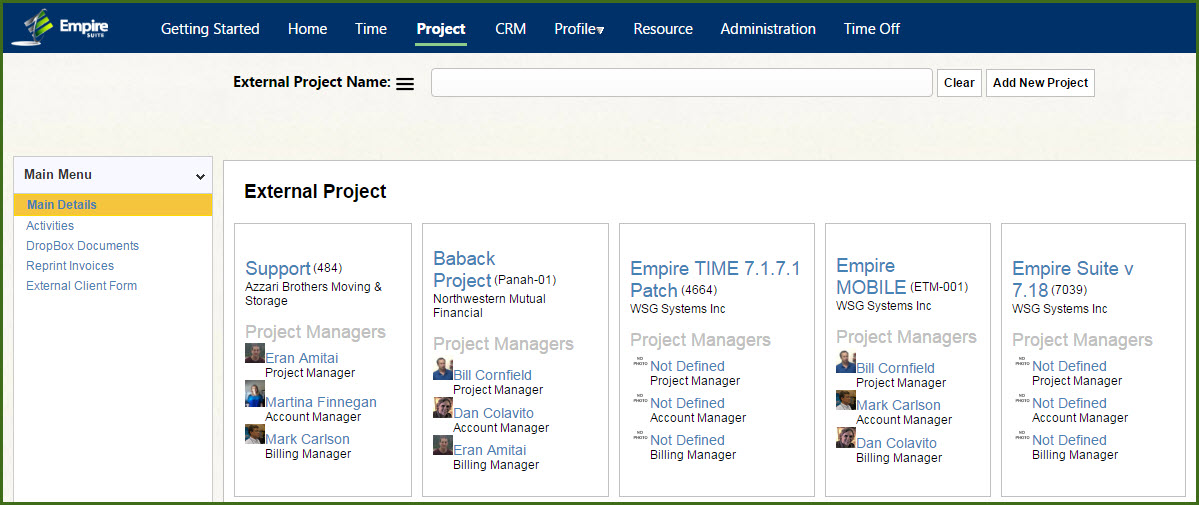Select Main Details in the sidebar

(113, 205)
